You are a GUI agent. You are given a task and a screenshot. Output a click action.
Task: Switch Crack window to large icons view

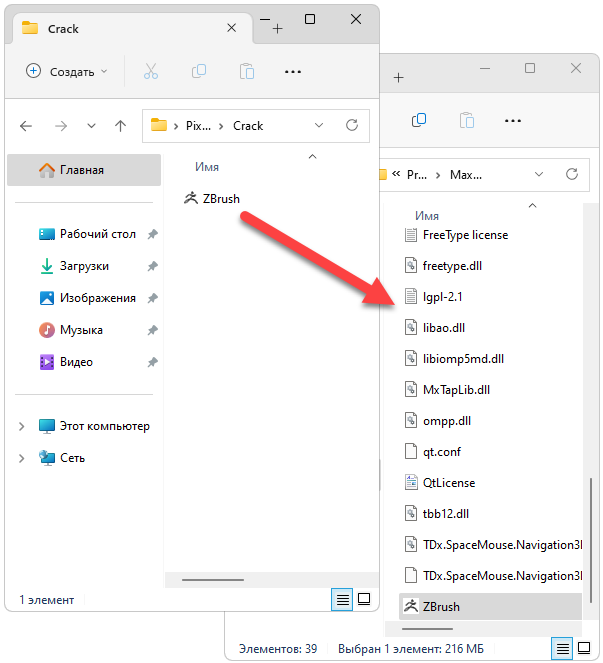tap(364, 599)
